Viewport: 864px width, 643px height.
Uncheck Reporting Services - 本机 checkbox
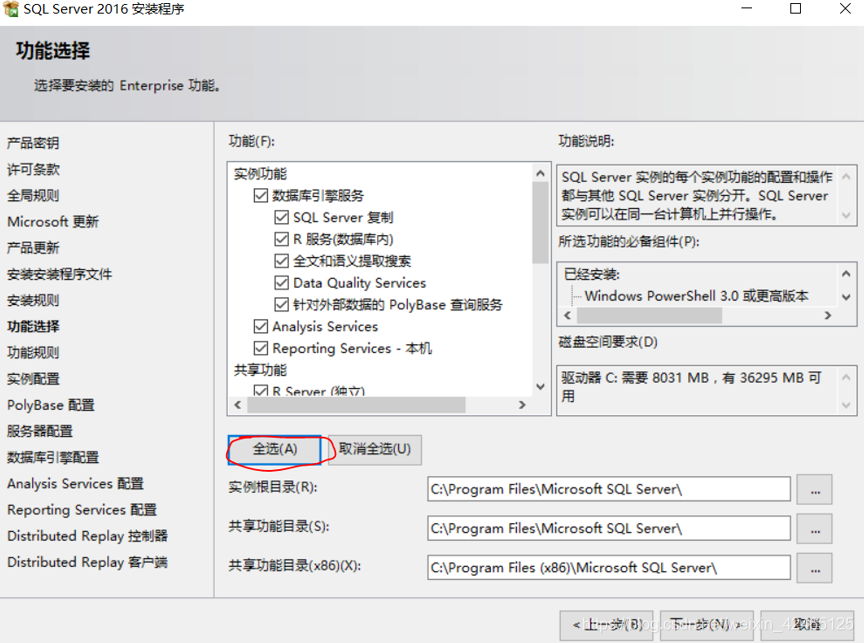coord(261,348)
